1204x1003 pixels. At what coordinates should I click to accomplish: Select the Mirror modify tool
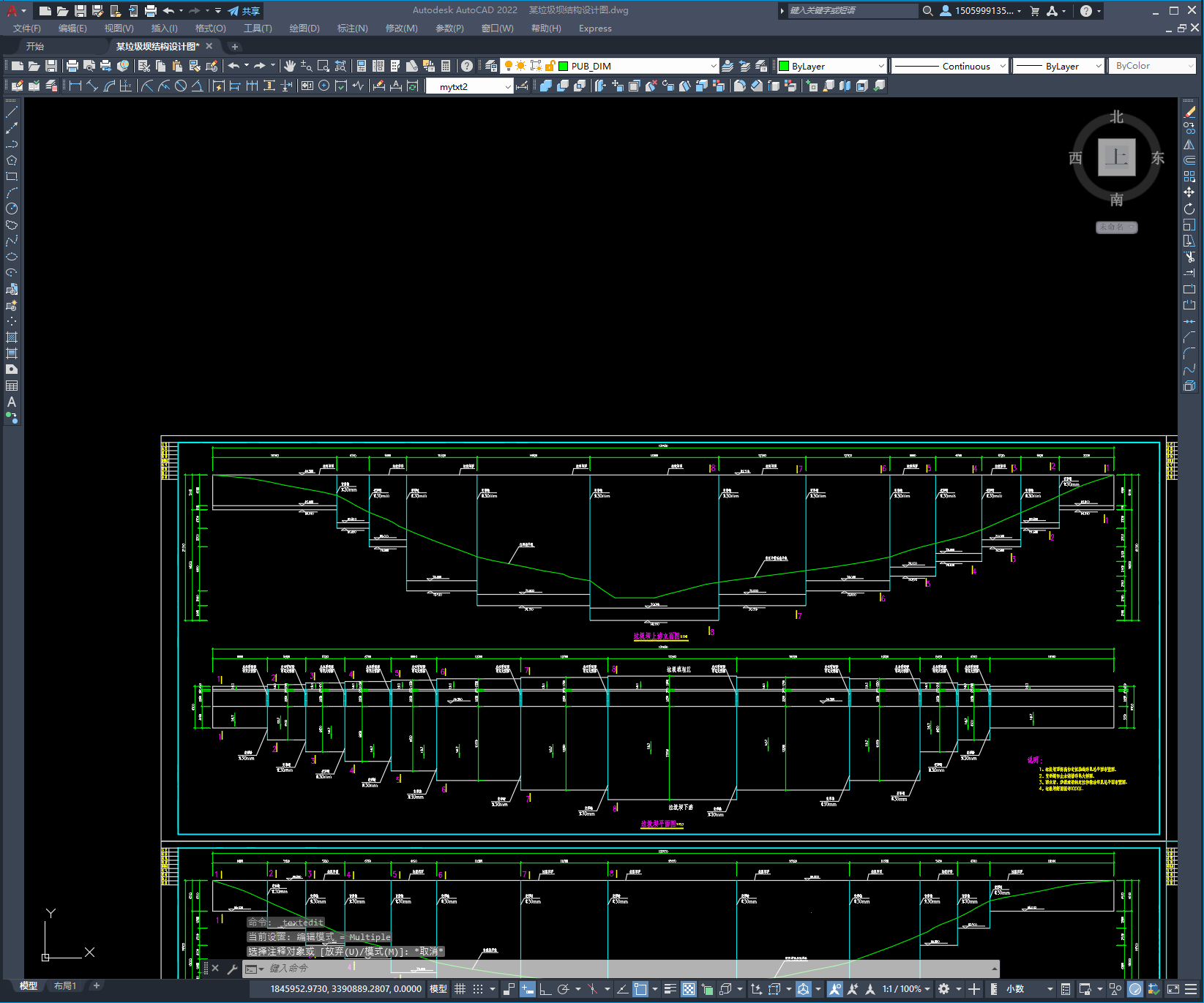(1189, 144)
